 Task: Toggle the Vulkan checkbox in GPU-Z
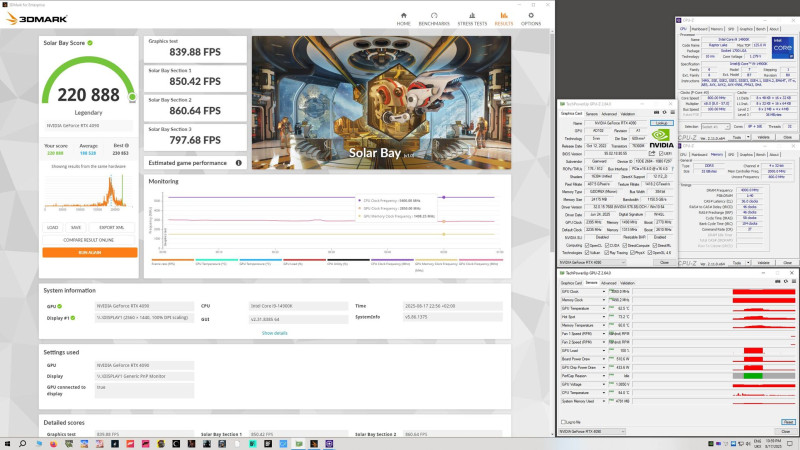click(587, 253)
